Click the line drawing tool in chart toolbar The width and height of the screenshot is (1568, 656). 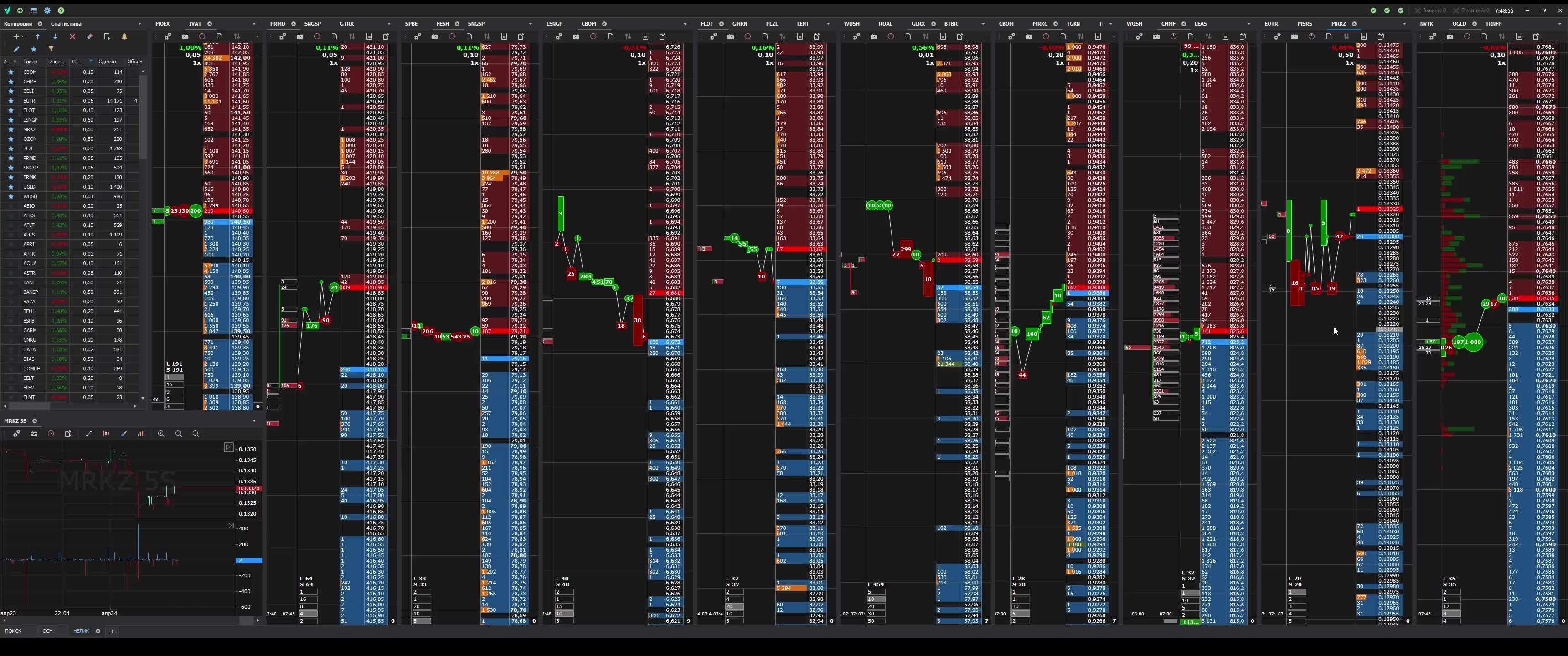[x=89, y=434]
